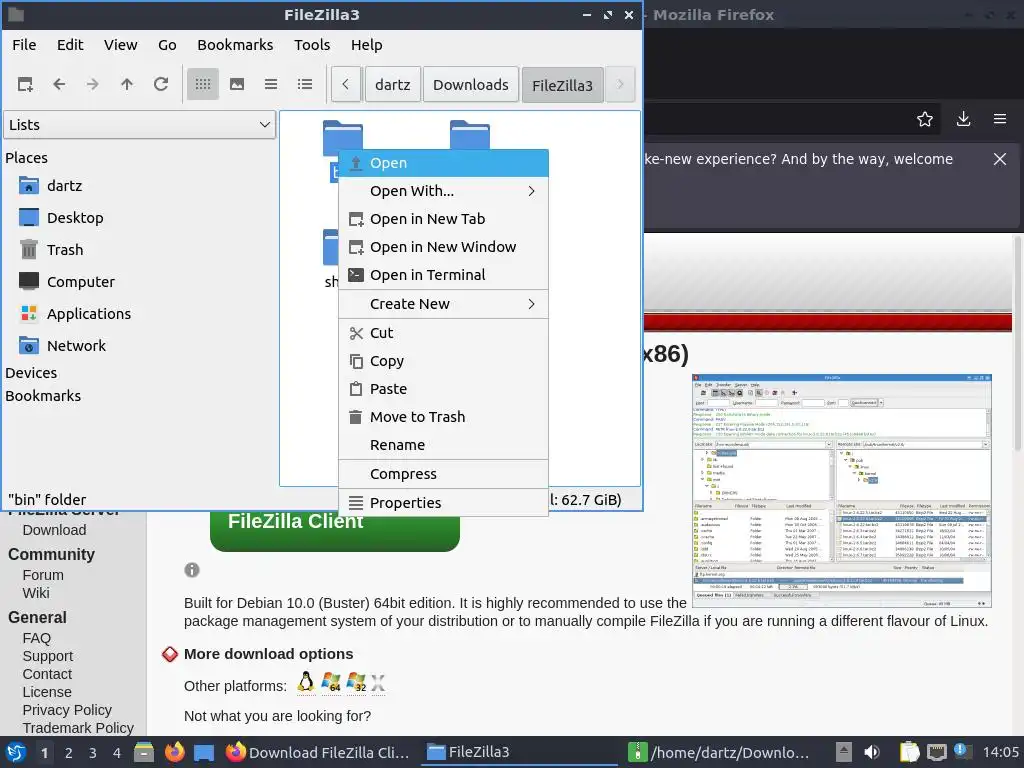Expand the Create New submenu
The image size is (1024, 768).
[443, 304]
